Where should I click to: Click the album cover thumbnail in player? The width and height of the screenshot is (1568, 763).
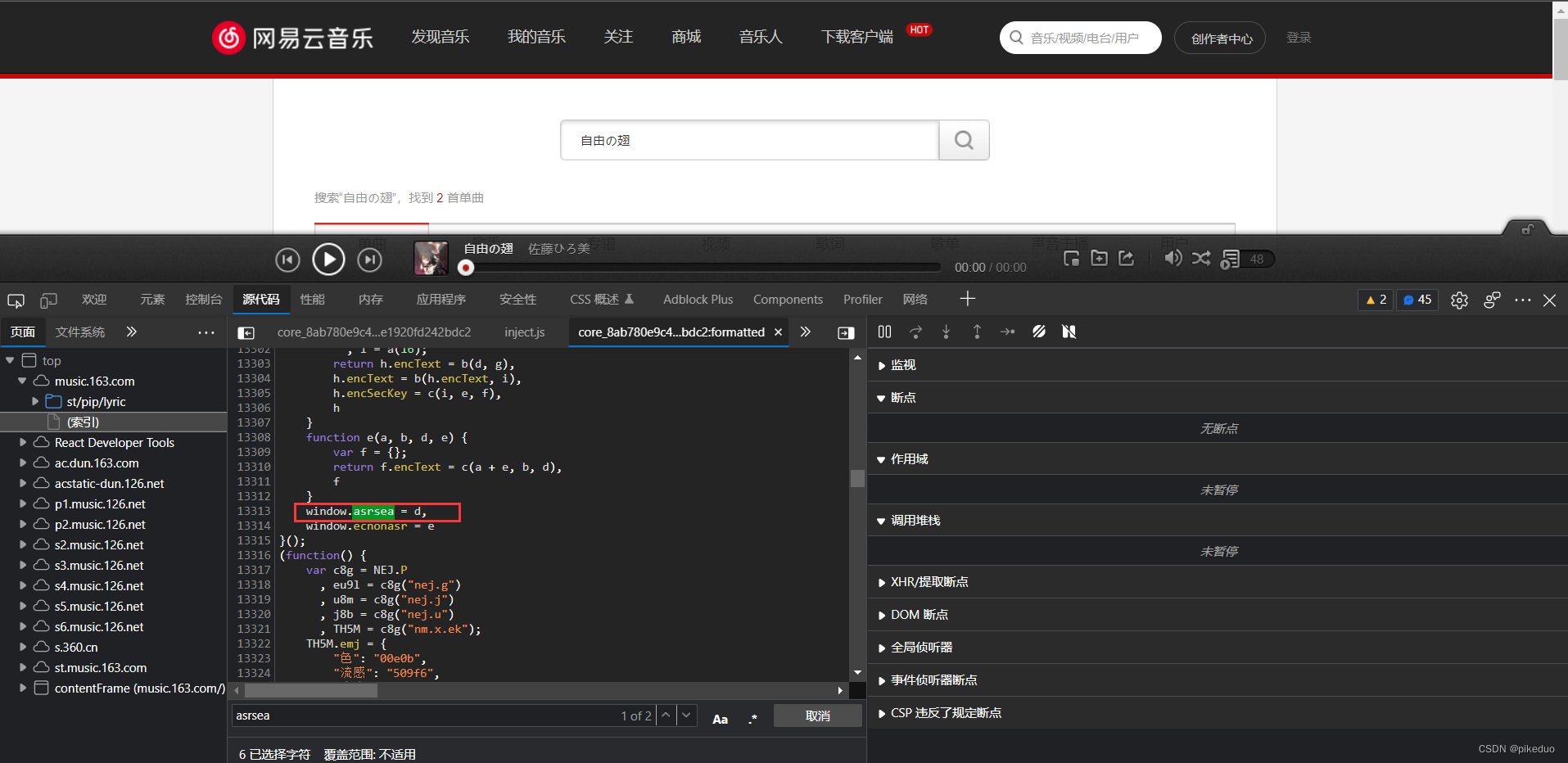[431, 259]
